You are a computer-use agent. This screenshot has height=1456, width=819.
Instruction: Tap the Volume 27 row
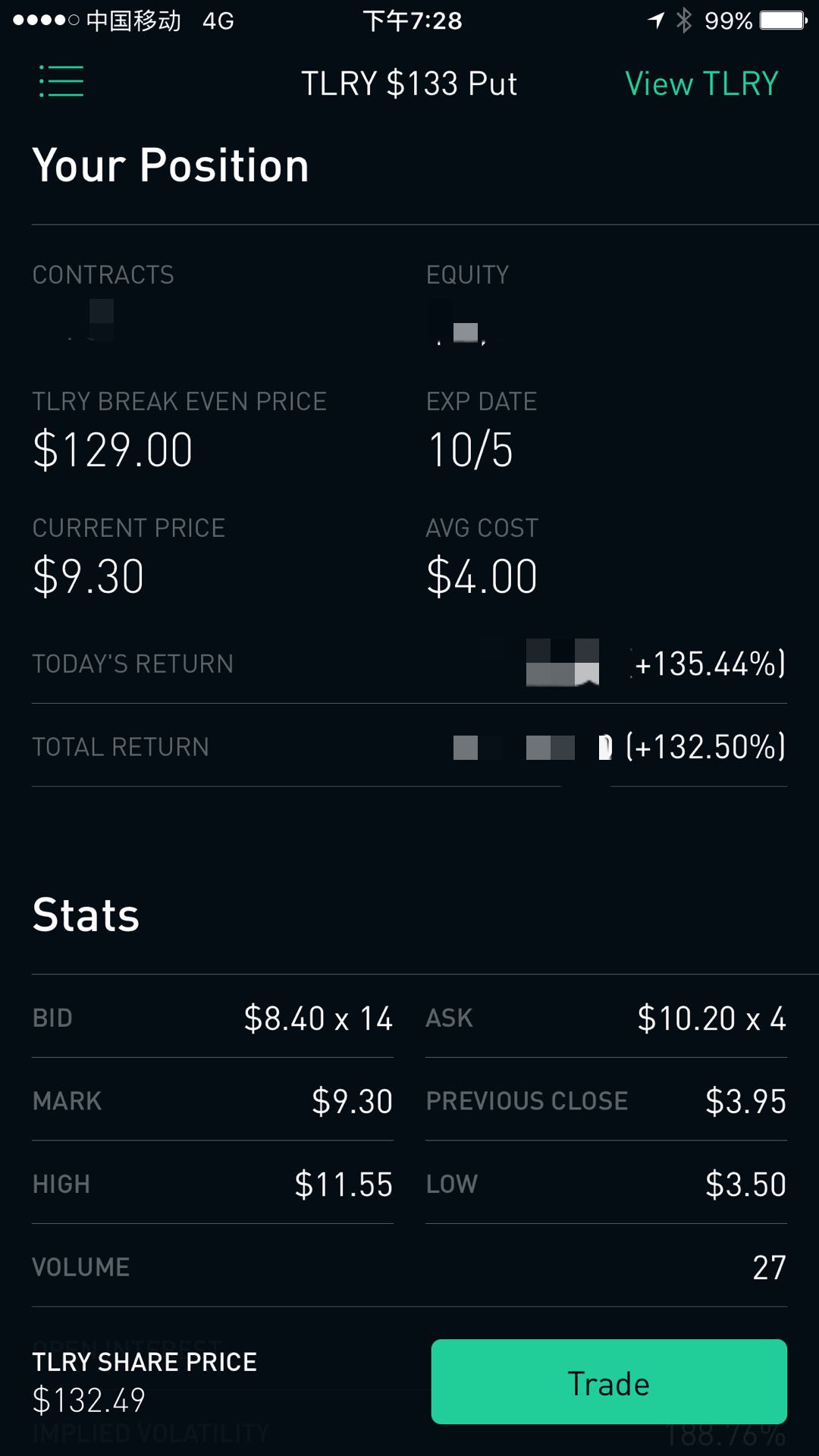coord(409,1266)
